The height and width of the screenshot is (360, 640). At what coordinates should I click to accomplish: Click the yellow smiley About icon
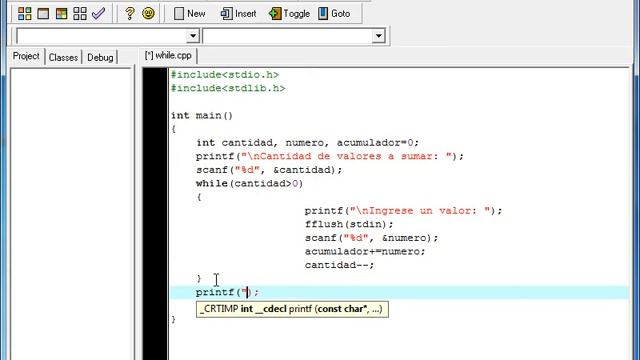(x=148, y=13)
